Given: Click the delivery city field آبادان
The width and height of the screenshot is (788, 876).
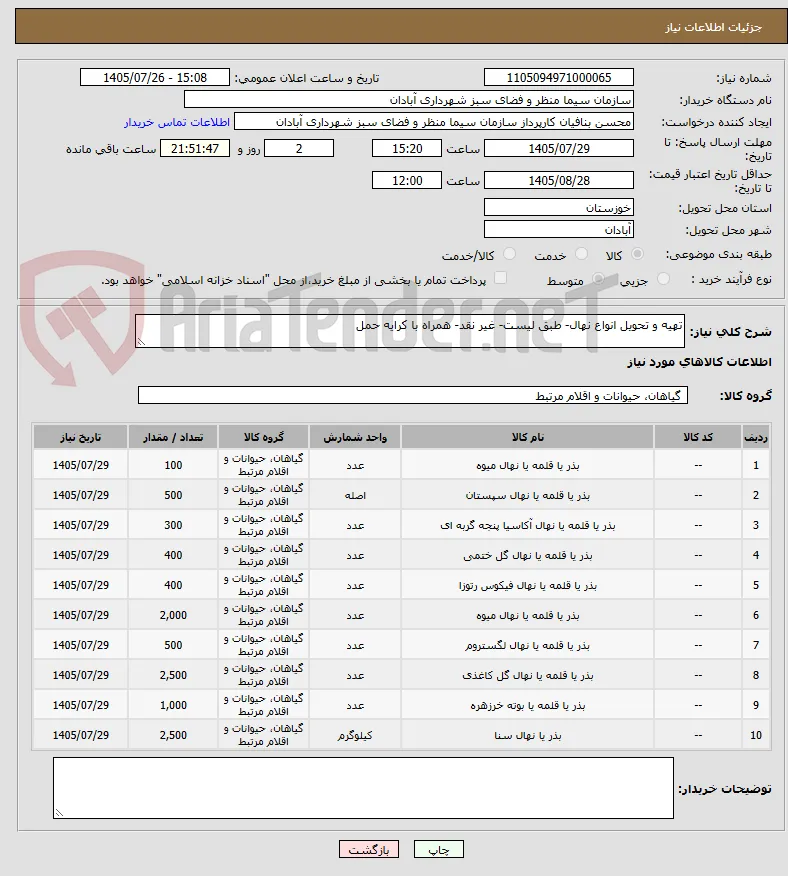Looking at the screenshot, I should (559, 229).
